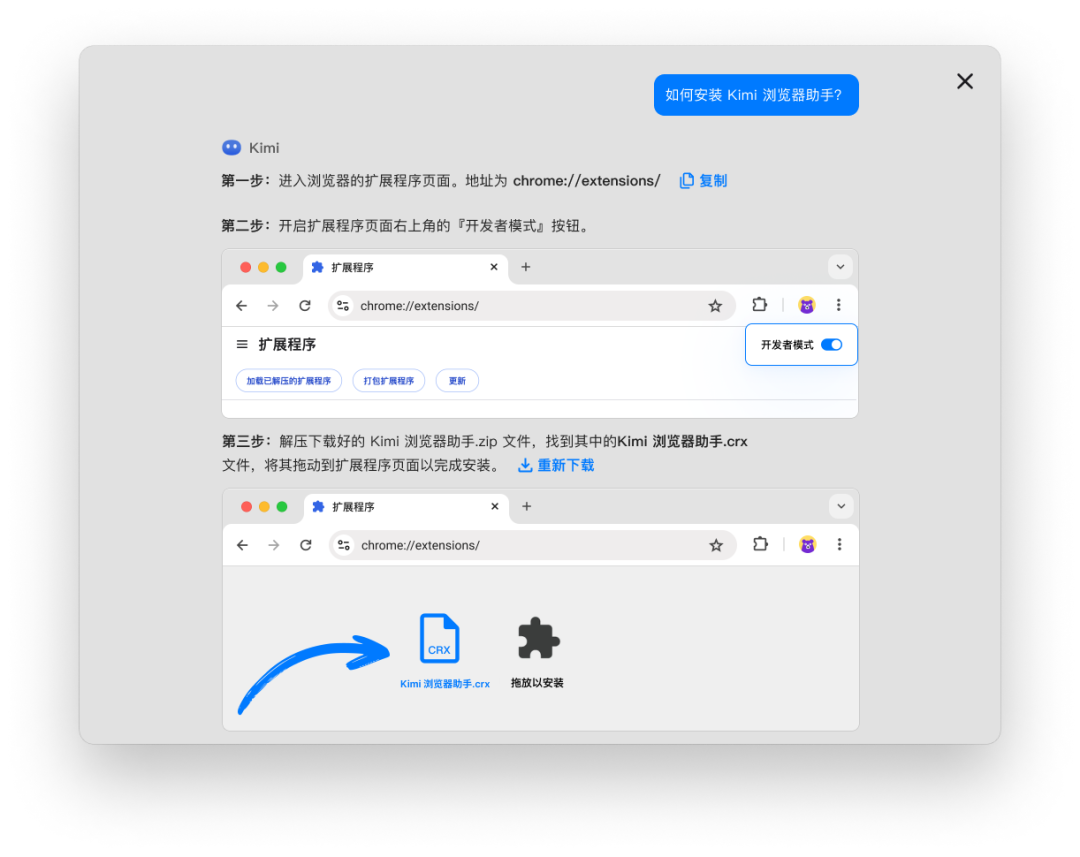Open a new tab in step three browser

pos(526,506)
